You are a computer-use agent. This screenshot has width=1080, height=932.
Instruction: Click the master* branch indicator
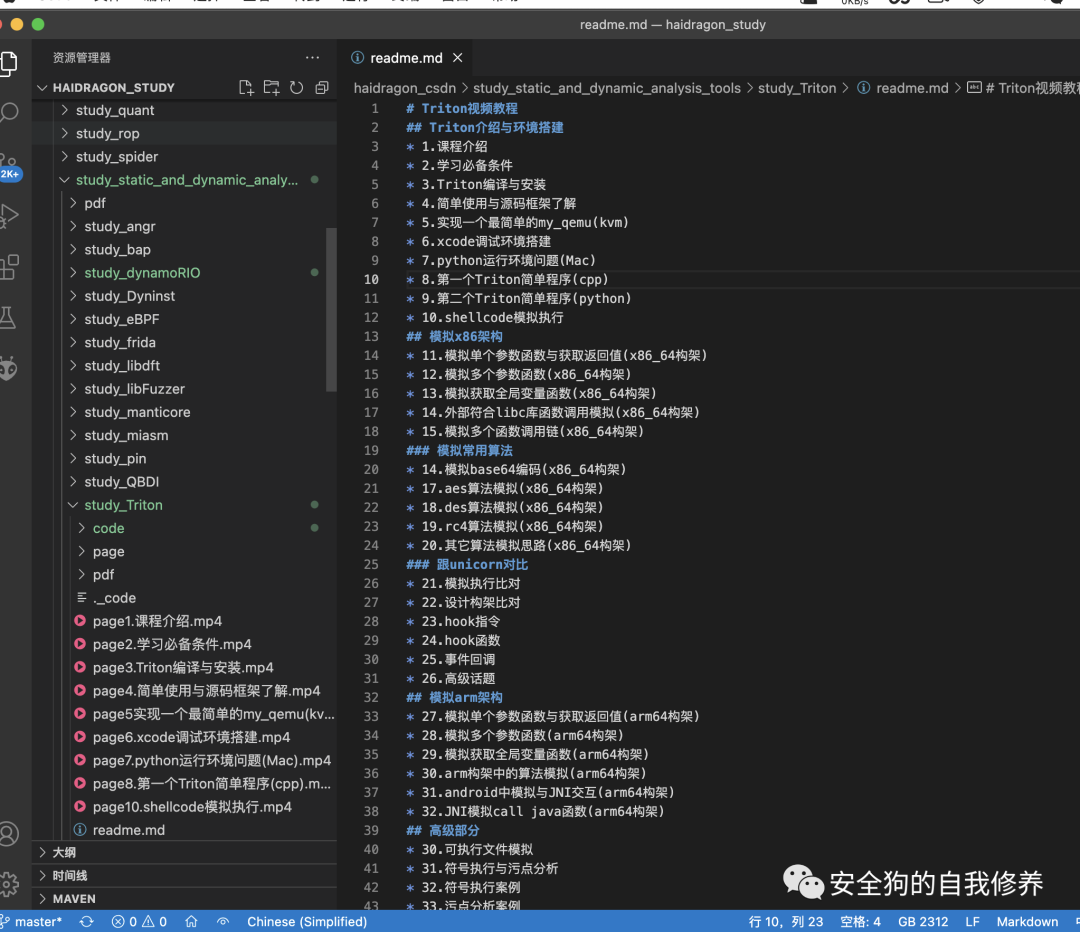tap(32, 922)
